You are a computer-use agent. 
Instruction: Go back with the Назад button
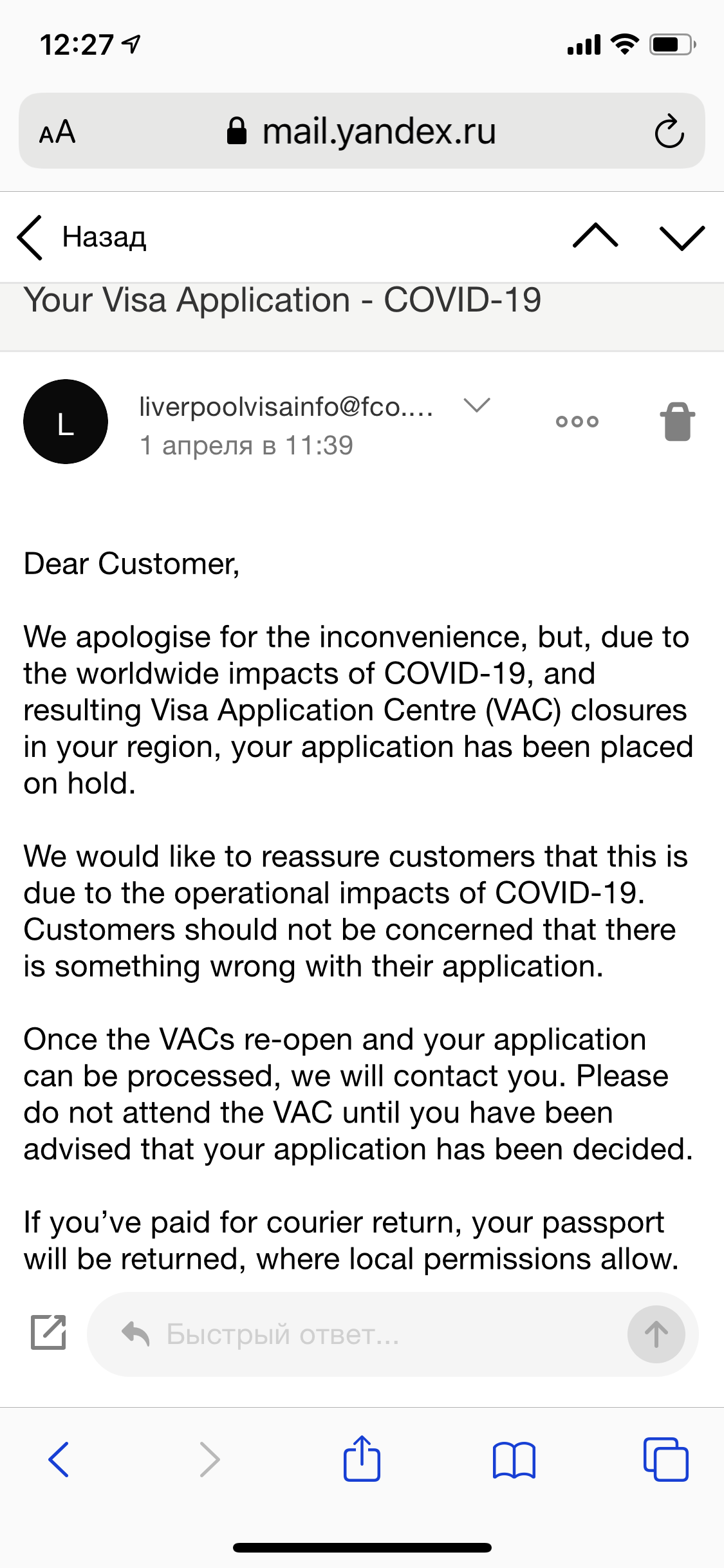coord(82,238)
